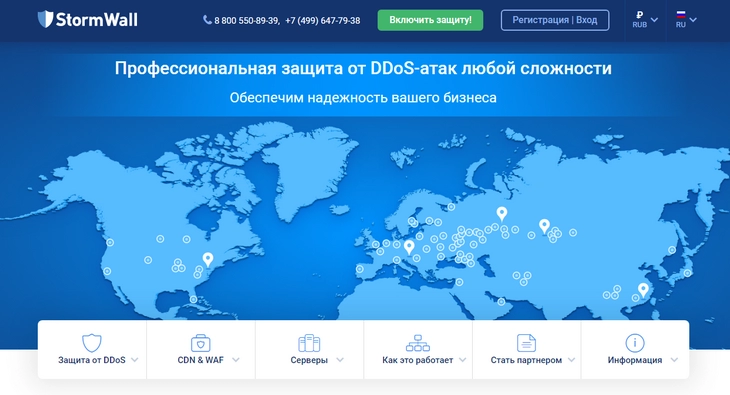Viewport: 730px width, 395px height.
Task: Click the subtitle Обеспечим надежность вашего бизнеса
Action: [x=363, y=97]
